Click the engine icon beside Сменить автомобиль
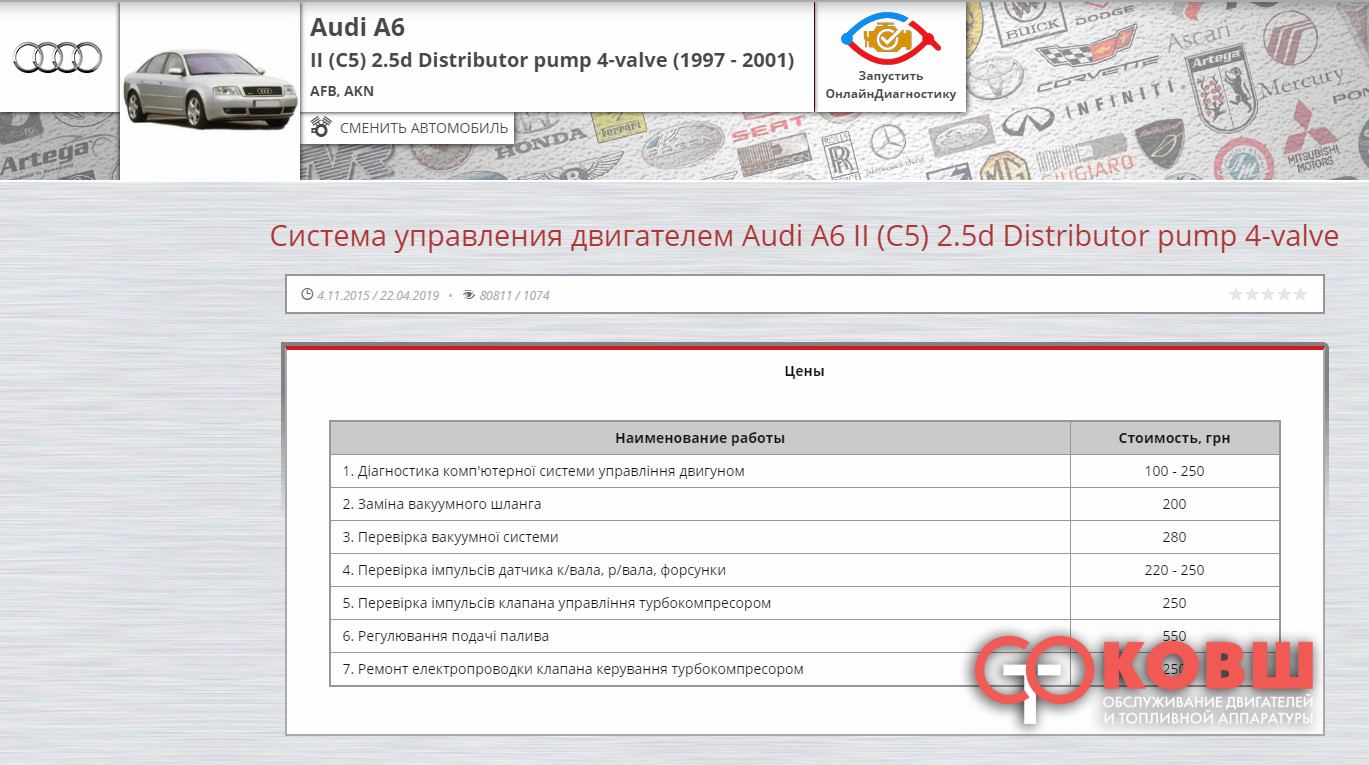The width and height of the screenshot is (1369, 765). pyautogui.click(x=321, y=128)
